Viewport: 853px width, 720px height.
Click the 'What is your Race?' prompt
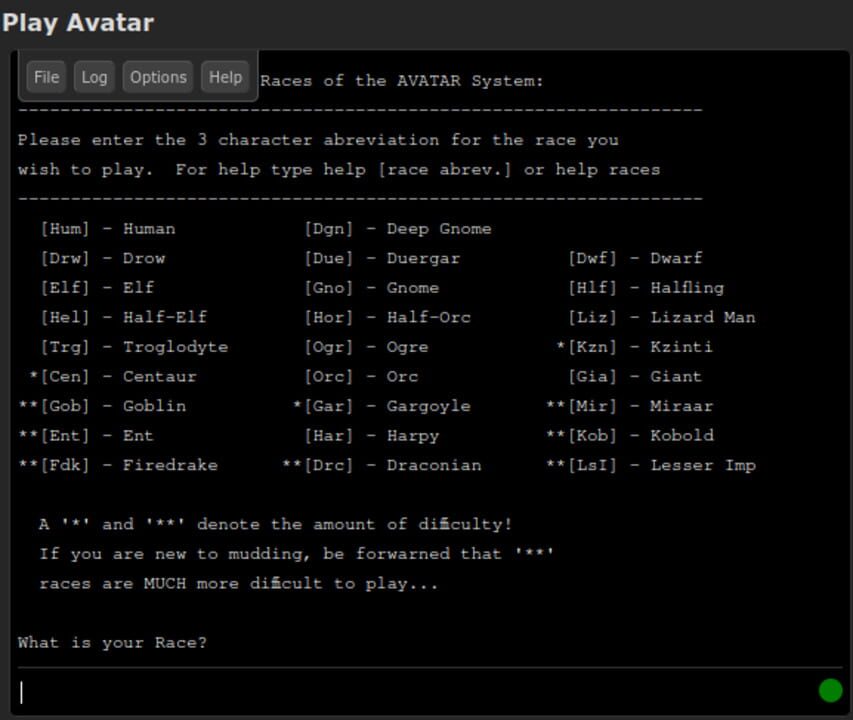coord(113,642)
